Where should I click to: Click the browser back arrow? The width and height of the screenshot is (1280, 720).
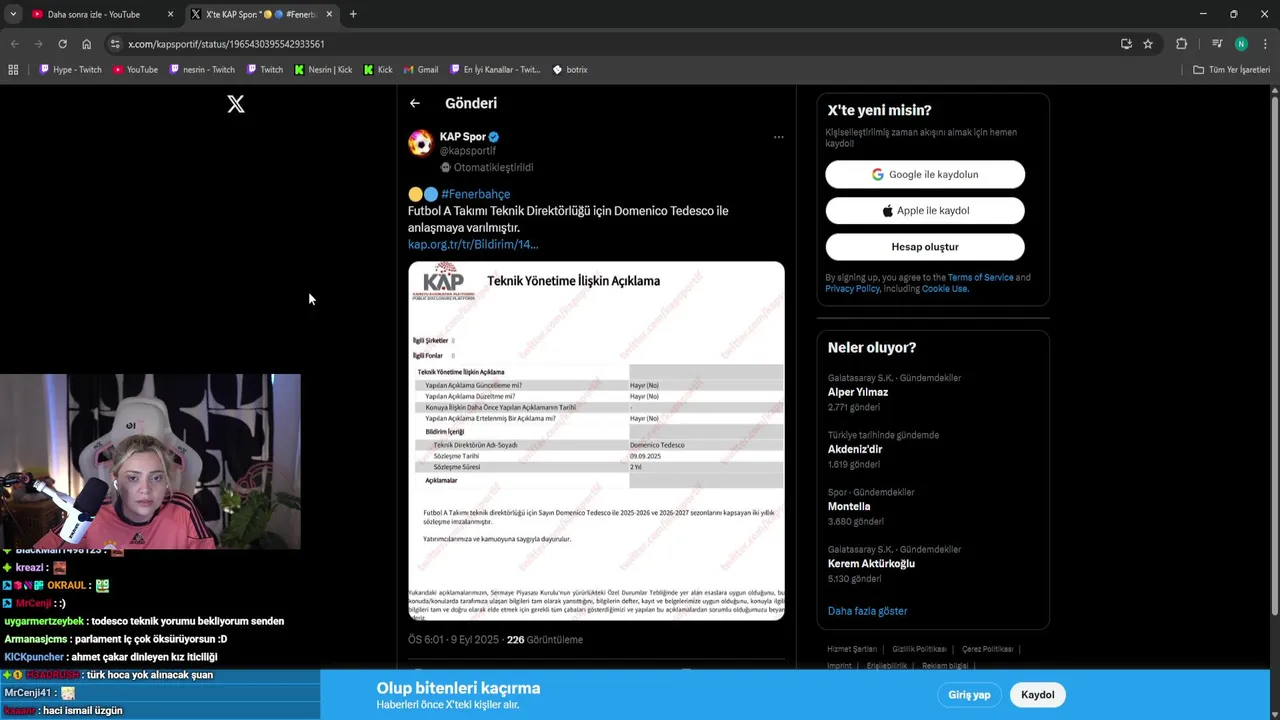point(15,44)
